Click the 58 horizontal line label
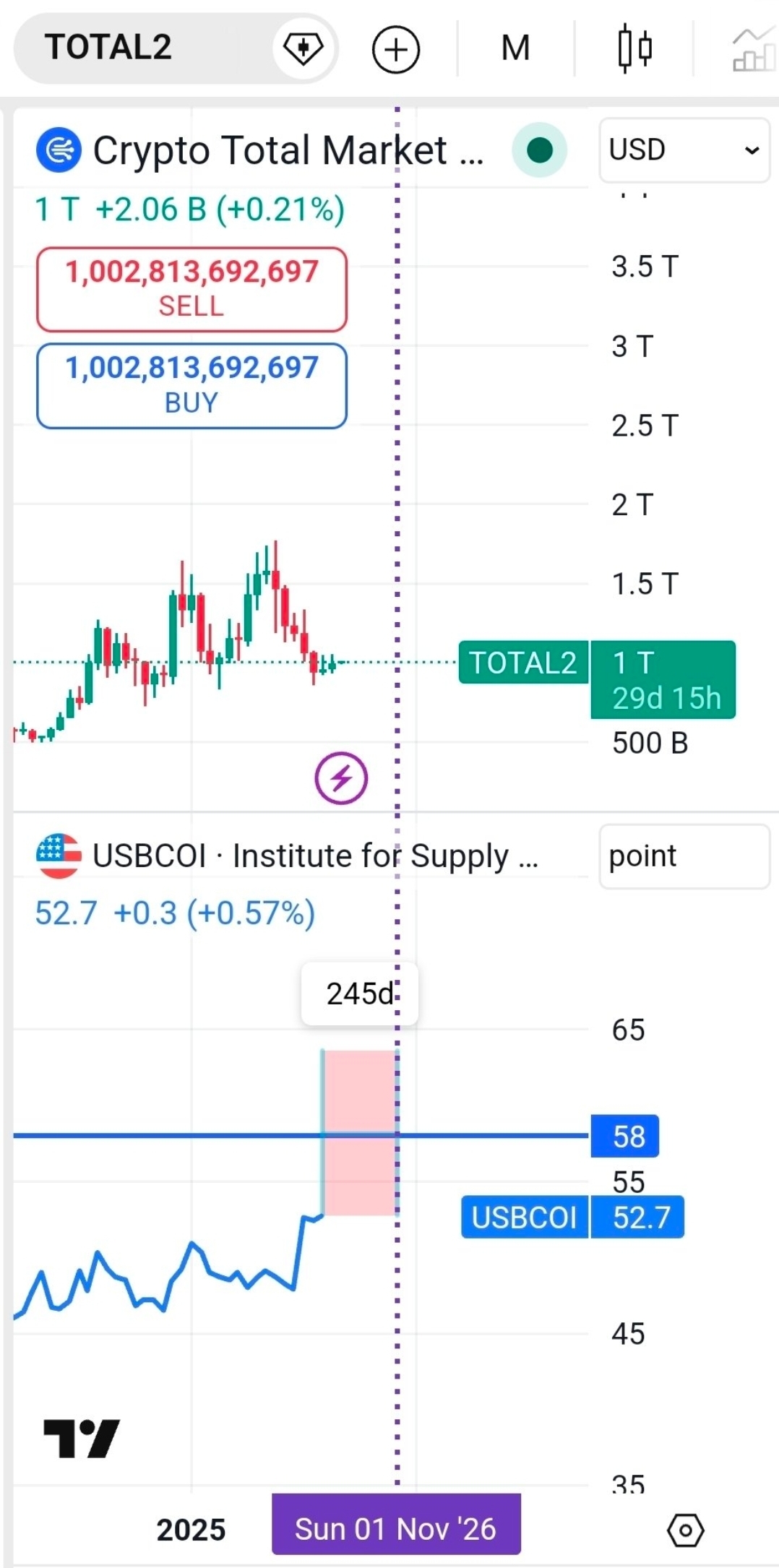Screen dimensions: 779x1568 pyautogui.click(x=624, y=1136)
